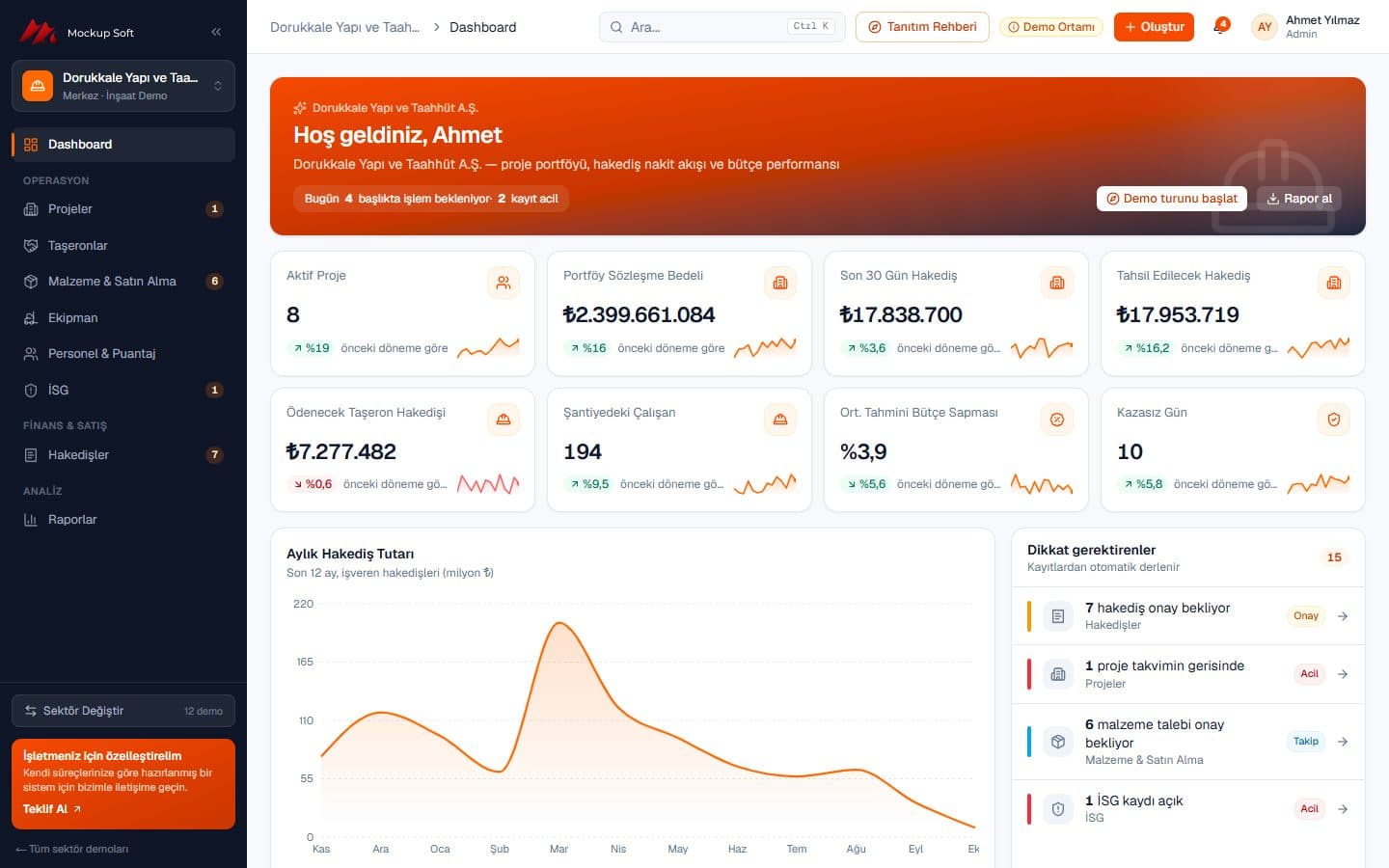Click the orange helmet company logo icon
The width and height of the screenshot is (1389, 868).
click(x=38, y=86)
